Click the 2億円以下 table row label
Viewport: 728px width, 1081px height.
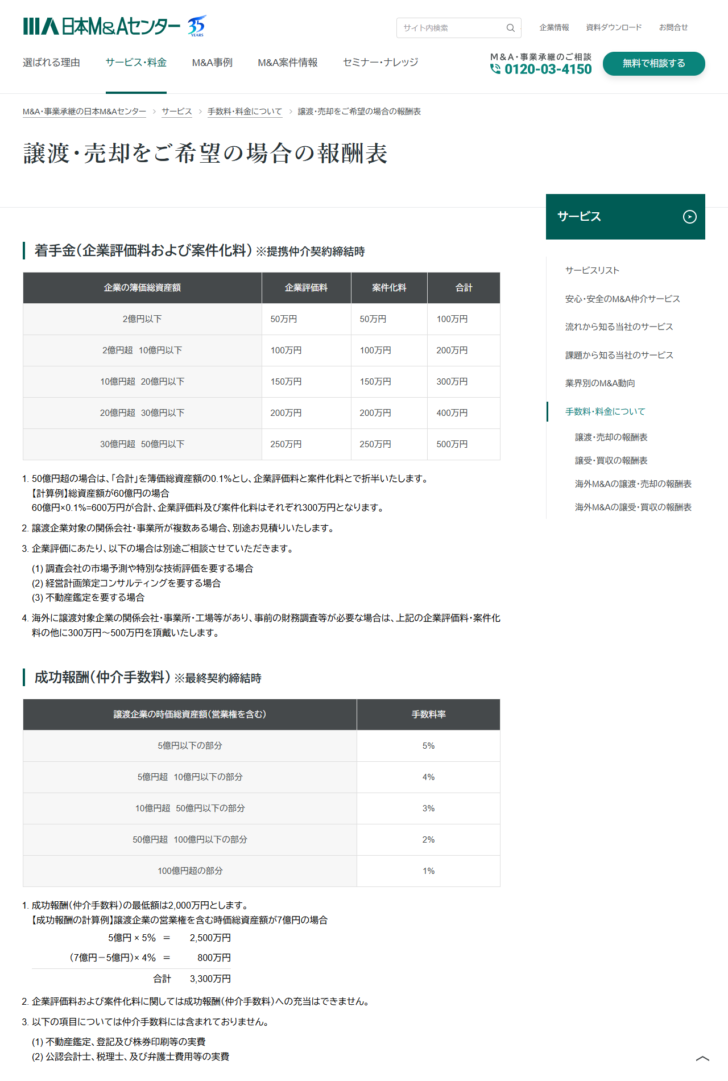click(x=142, y=319)
